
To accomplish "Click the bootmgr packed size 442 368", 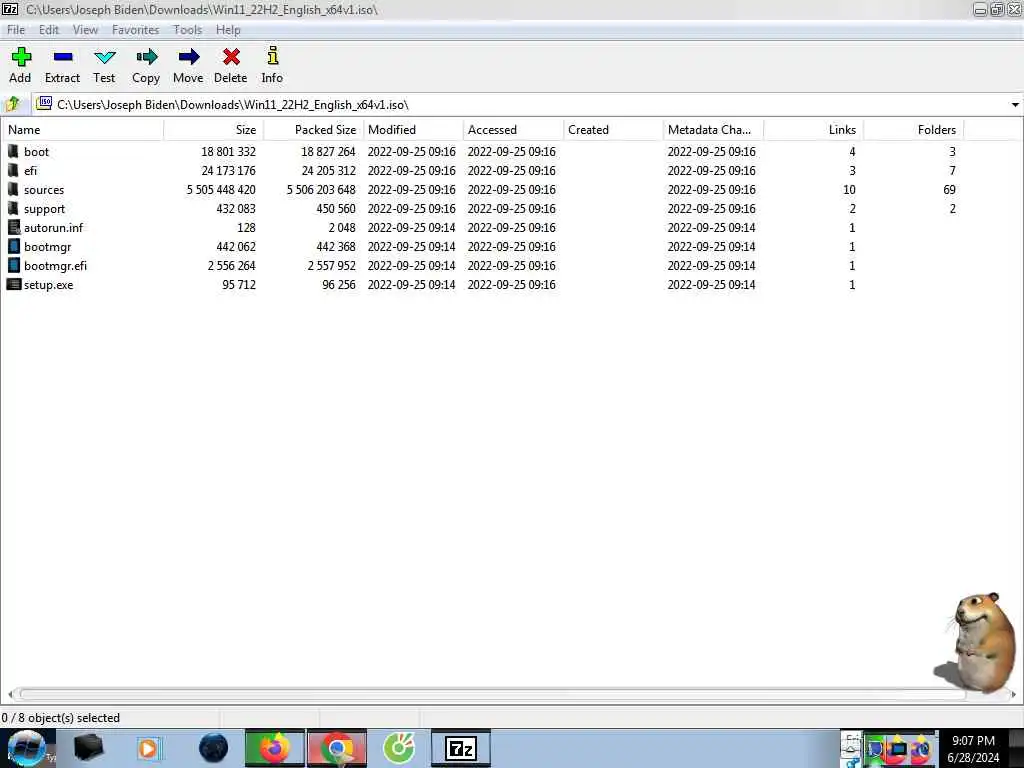I will [x=336, y=247].
